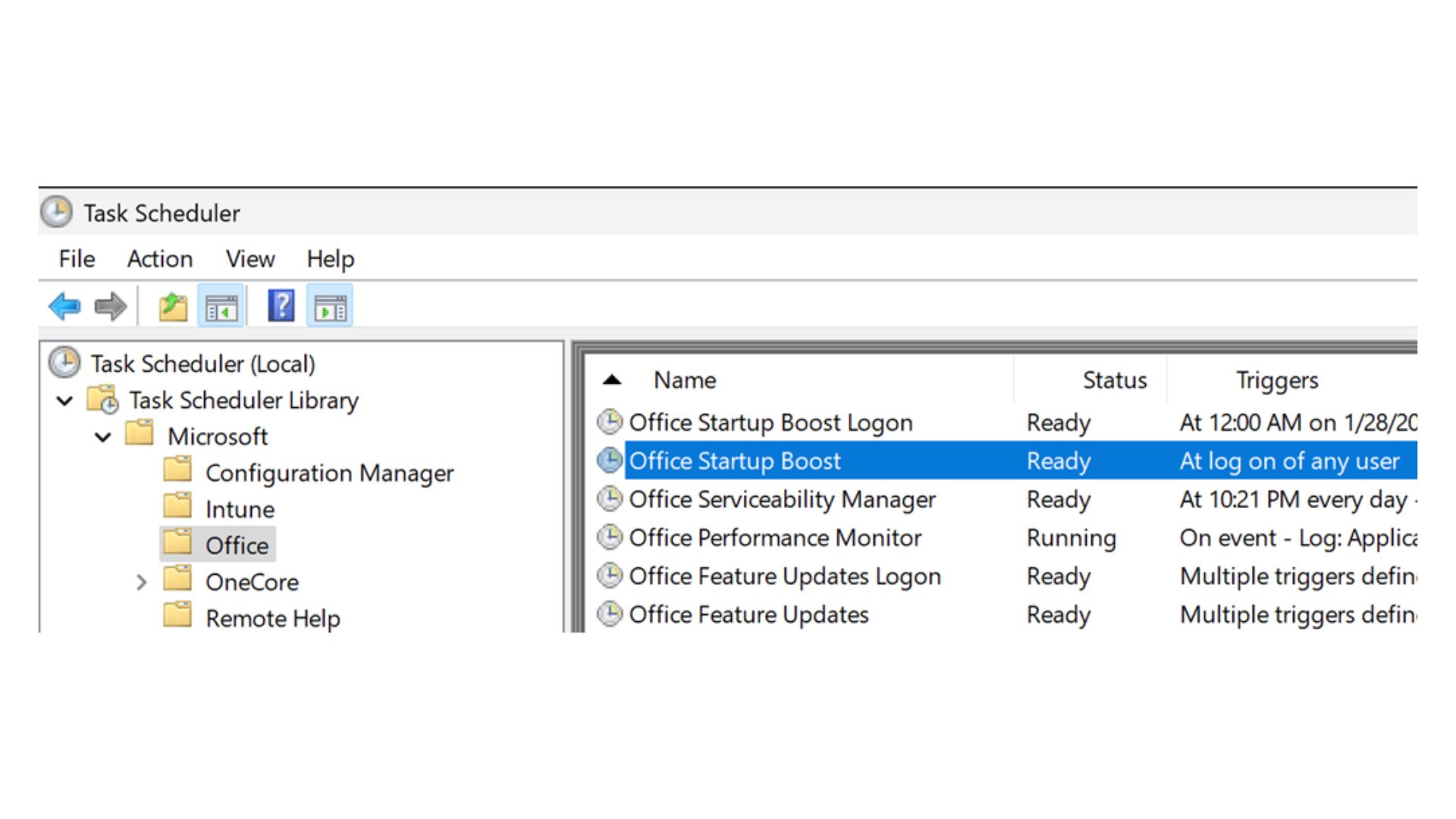Click the 'At 12:00 AM on 1/28' trigger
Screen dimensions: 1456x819
[1298, 422]
